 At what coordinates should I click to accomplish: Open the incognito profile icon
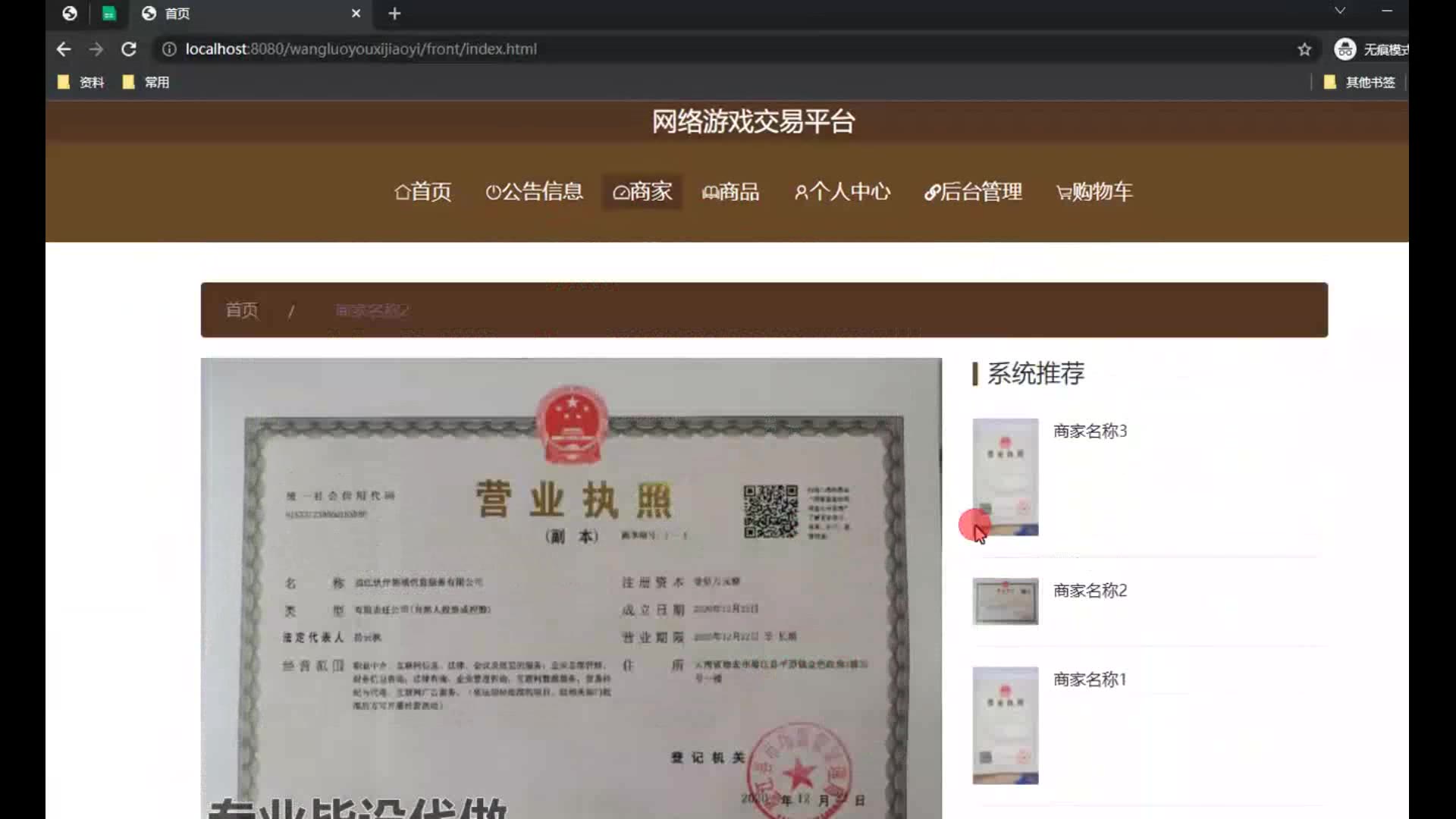1345,49
